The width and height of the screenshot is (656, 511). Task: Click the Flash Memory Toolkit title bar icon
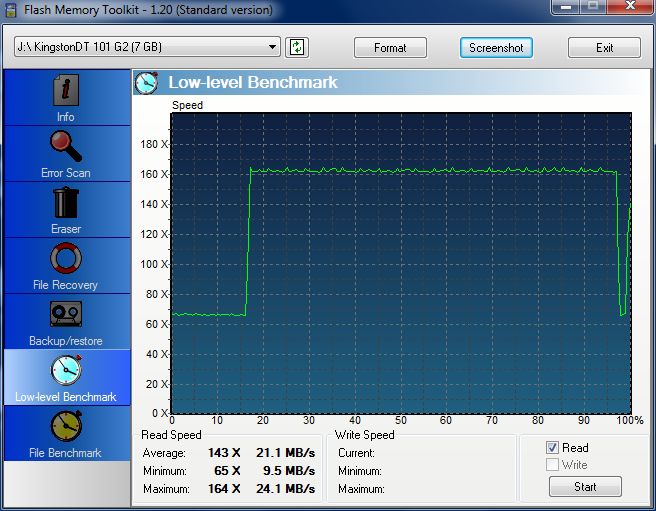click(x=10, y=10)
